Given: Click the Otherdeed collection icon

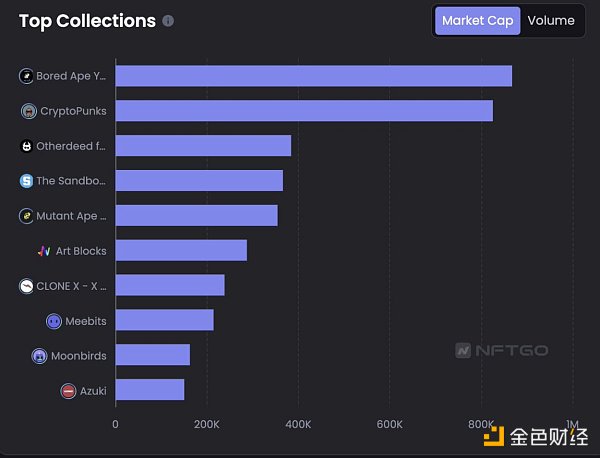Looking at the screenshot, I should (26, 146).
